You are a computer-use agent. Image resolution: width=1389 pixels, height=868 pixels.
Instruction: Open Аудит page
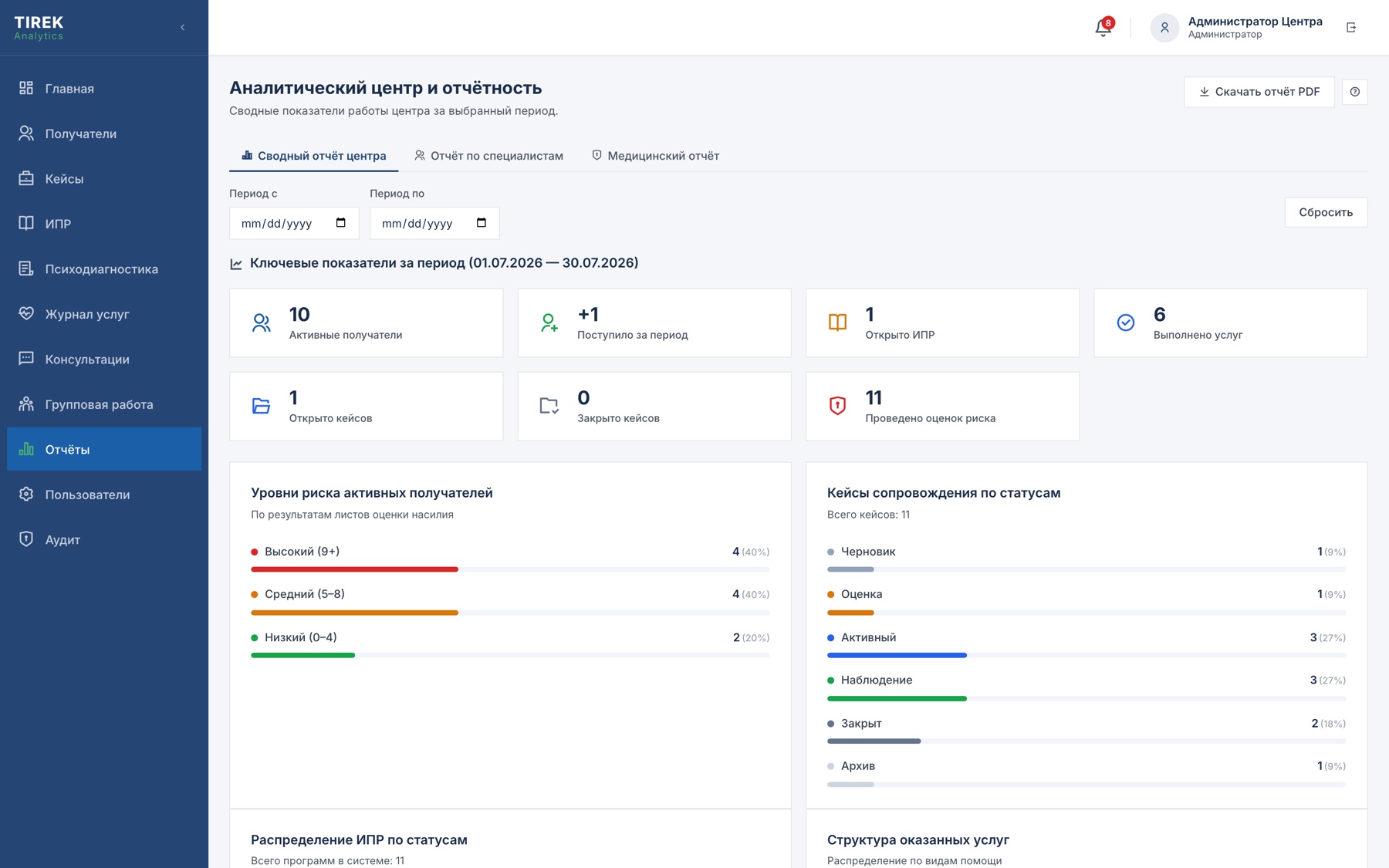pyautogui.click(x=104, y=540)
